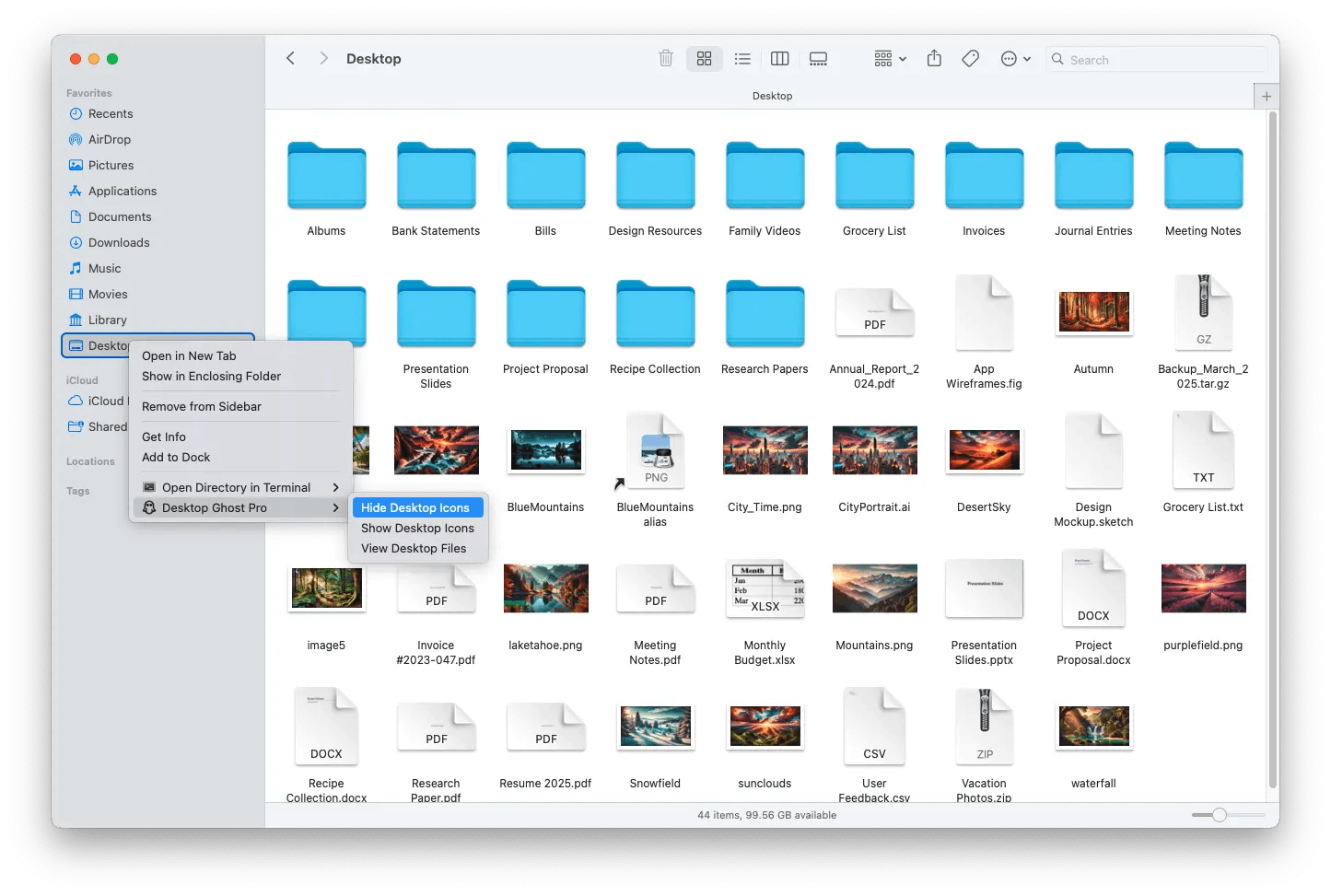This screenshot has height=896, width=1331.
Task: Go forward with the forward arrow
Action: coord(323,58)
